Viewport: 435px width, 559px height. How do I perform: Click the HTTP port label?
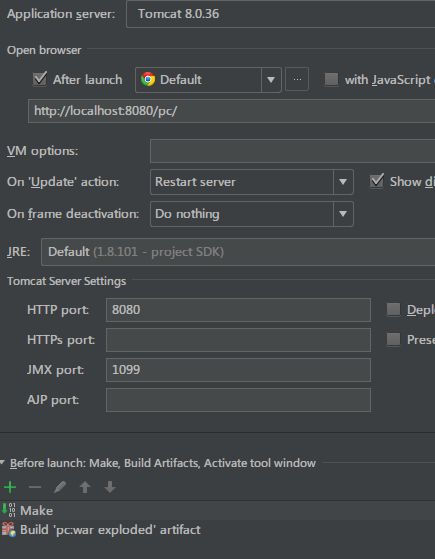(x=58, y=310)
